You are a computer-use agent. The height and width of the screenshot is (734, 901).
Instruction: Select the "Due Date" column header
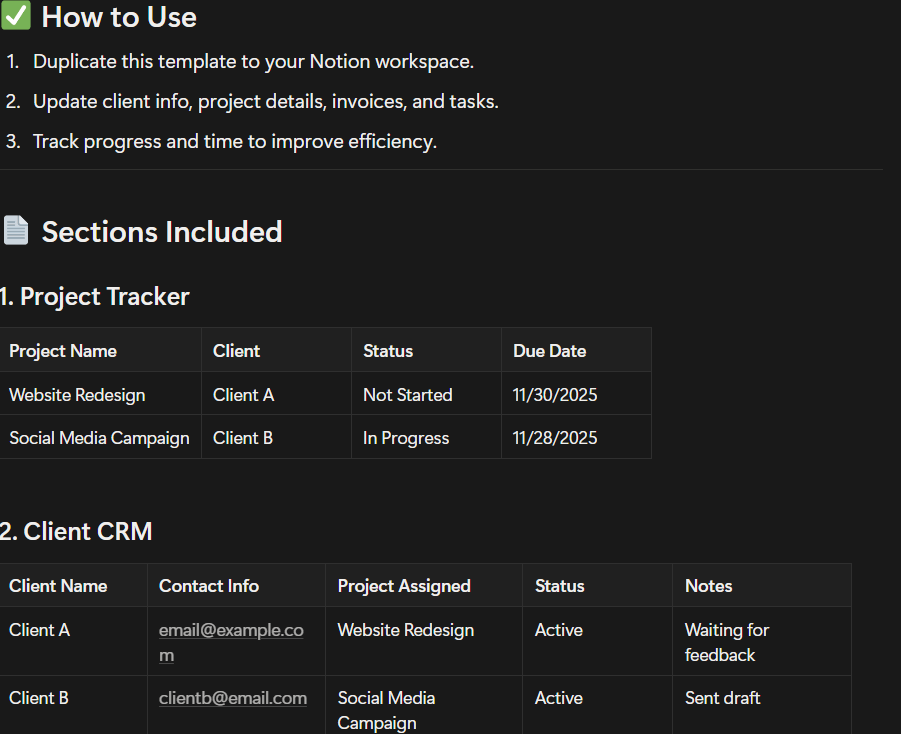click(x=576, y=351)
